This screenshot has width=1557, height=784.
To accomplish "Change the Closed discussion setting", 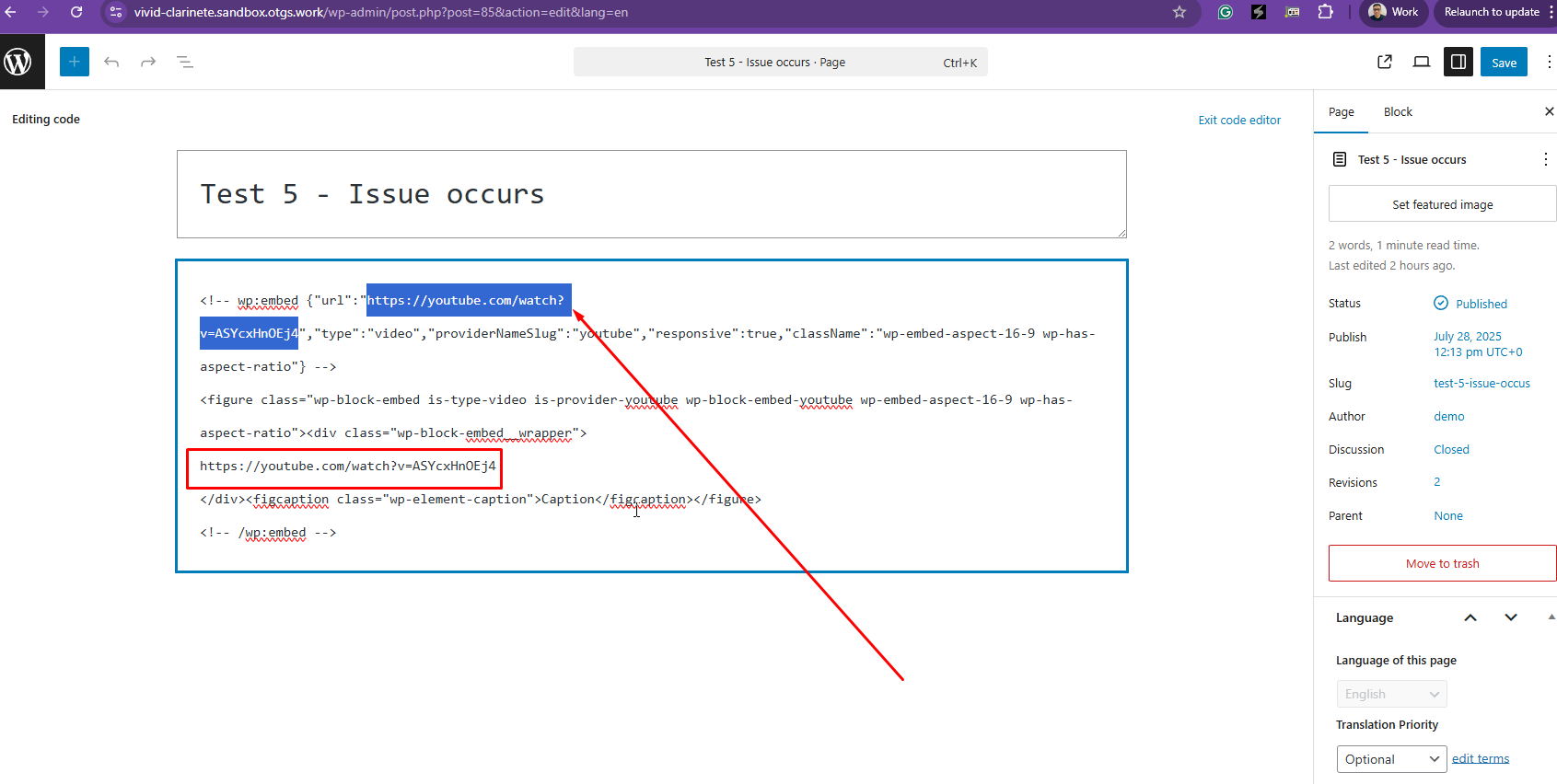I will (1451, 450).
